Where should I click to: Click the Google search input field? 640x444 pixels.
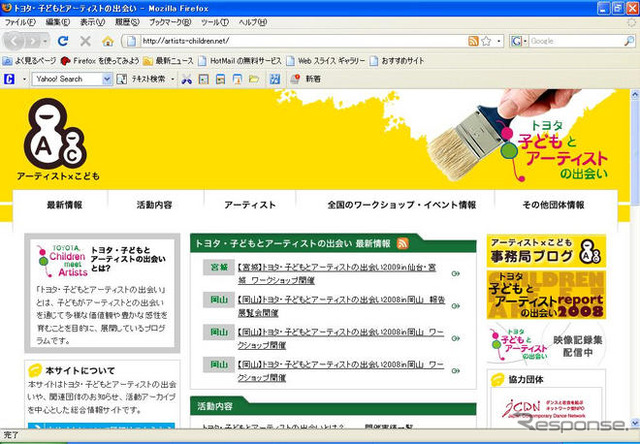click(576, 41)
